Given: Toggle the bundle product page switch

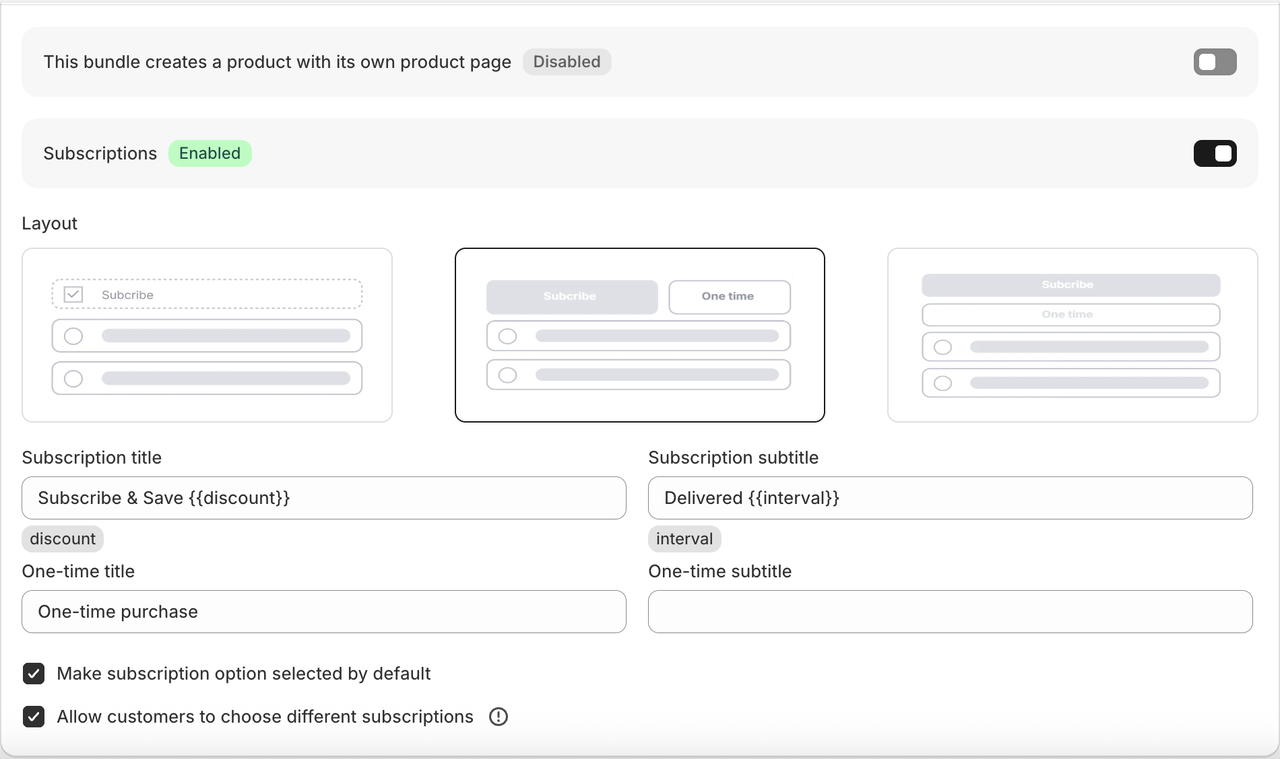Looking at the screenshot, I should [x=1214, y=62].
